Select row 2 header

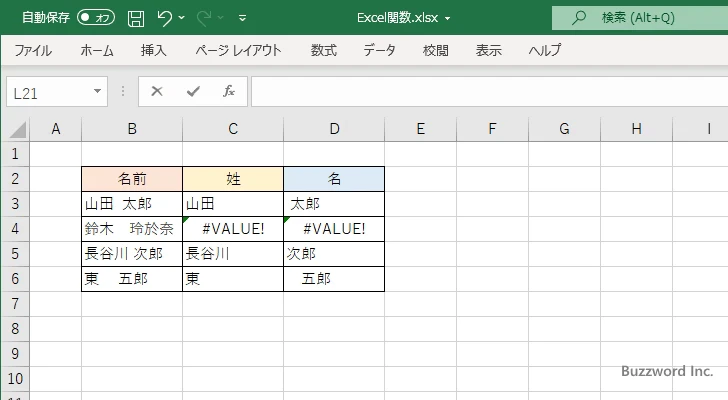(15, 179)
